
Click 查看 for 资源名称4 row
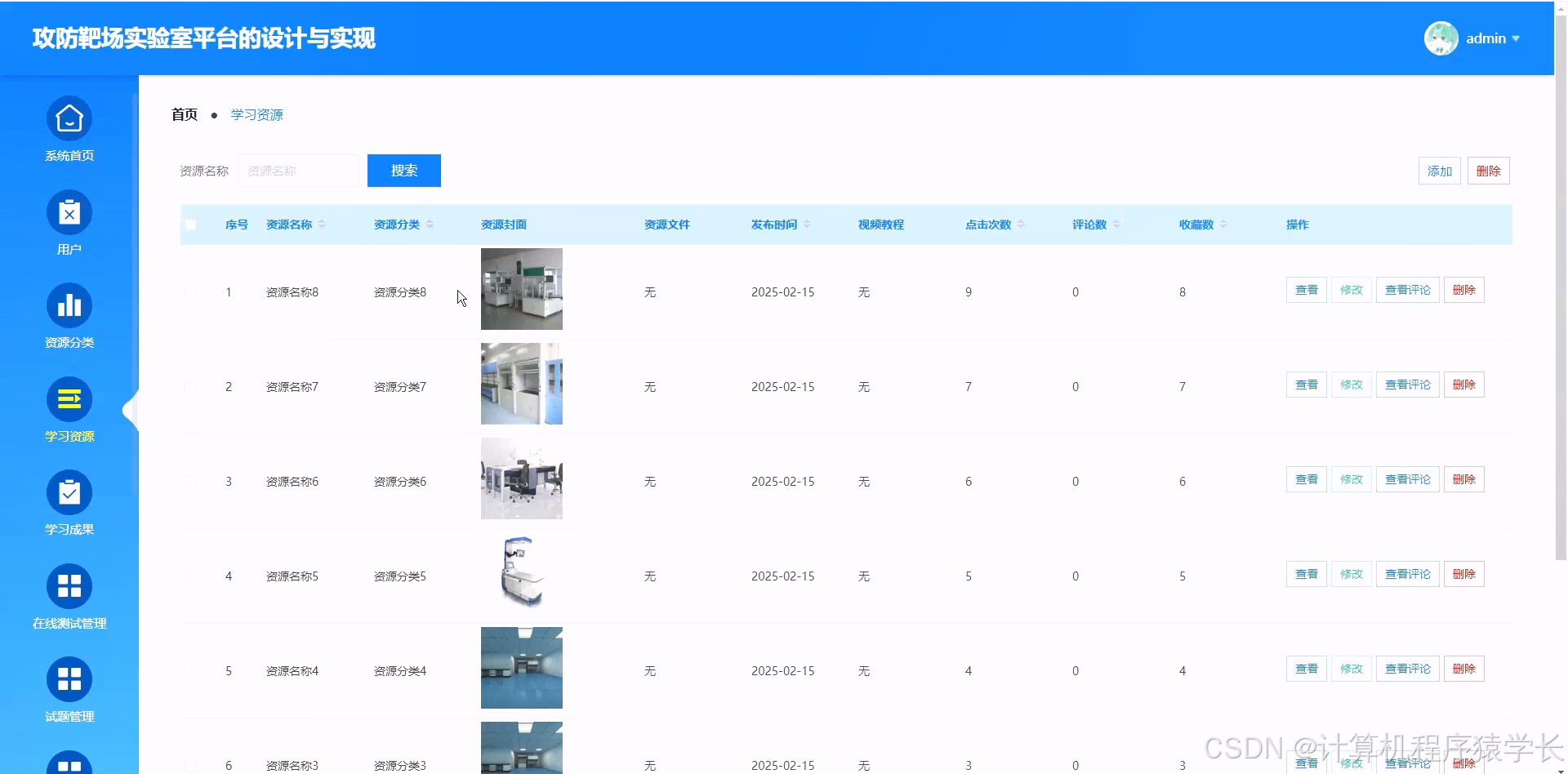click(1307, 669)
